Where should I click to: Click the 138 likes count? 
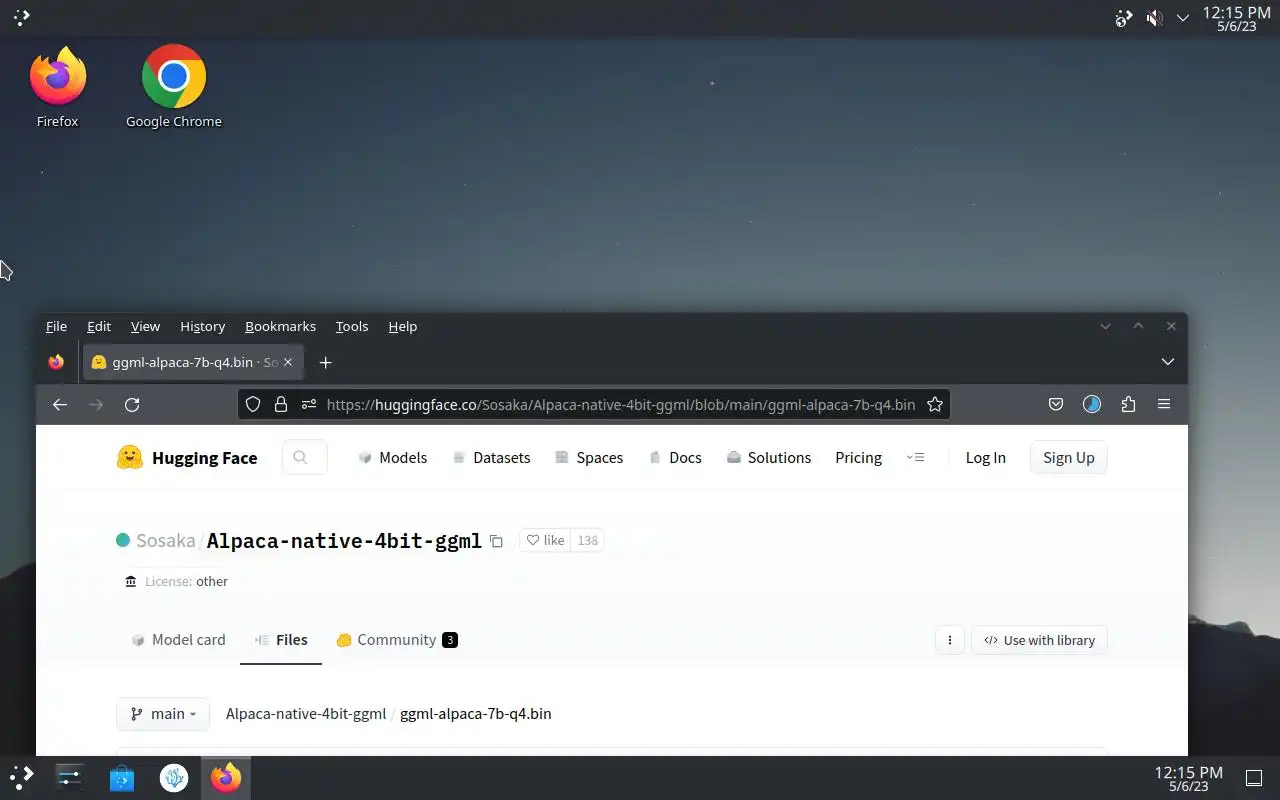pos(588,540)
